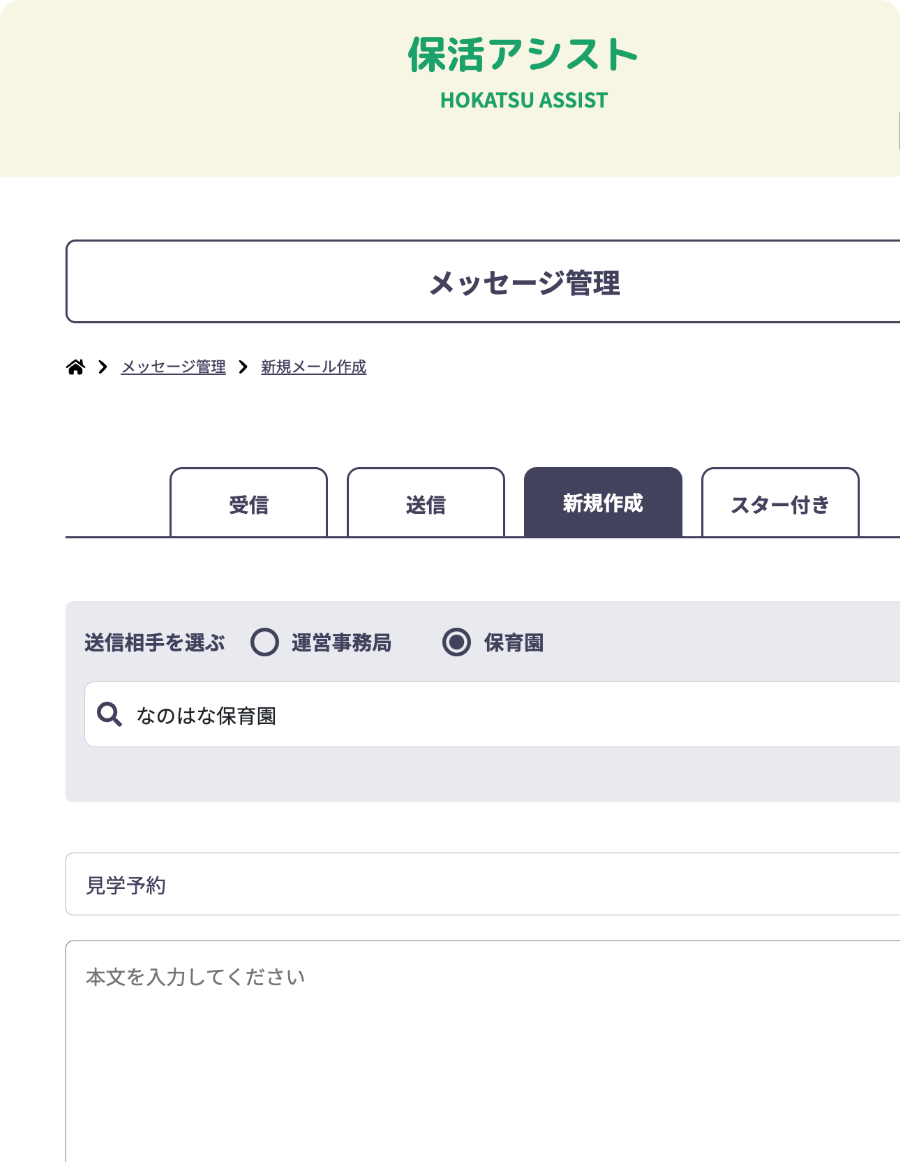Click the 見学予約 subject field
Viewport: 900px width, 1162px height.
(480, 885)
